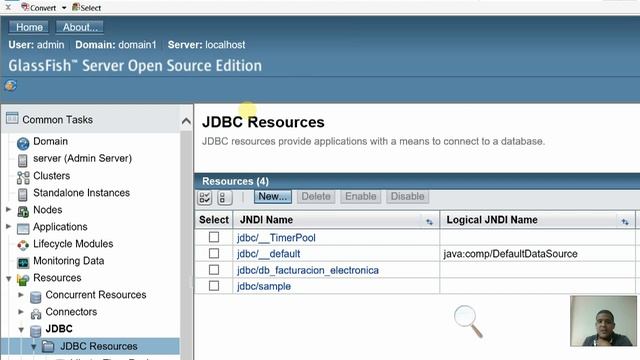This screenshot has width=640, height=360.
Task: Select Monitoring Data in the tree
Action: pos(69,260)
